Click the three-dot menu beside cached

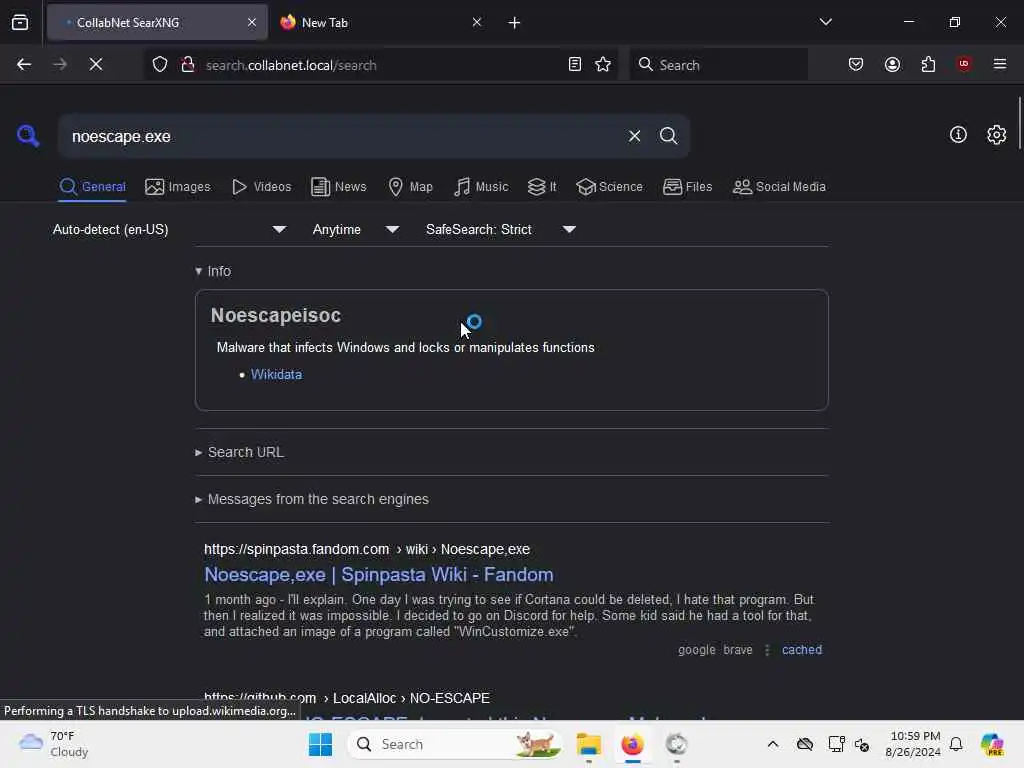coord(767,650)
